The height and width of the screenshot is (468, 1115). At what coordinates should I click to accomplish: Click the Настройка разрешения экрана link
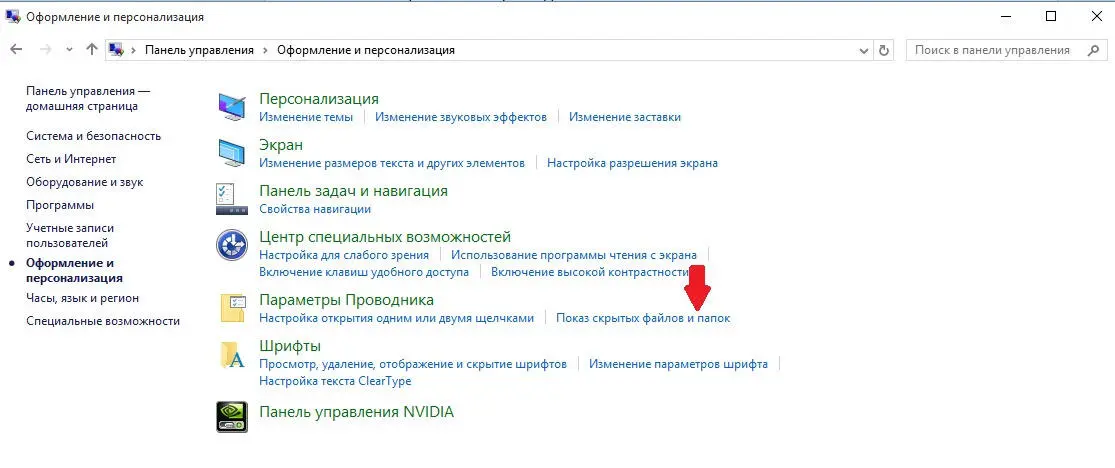point(632,163)
